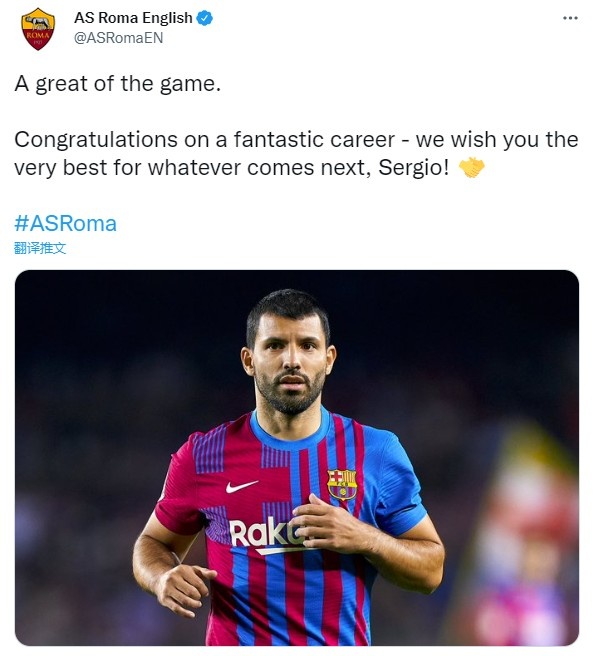Open the @ASRomaEN handle link
Screen dimensions: 593x656
[118, 38]
